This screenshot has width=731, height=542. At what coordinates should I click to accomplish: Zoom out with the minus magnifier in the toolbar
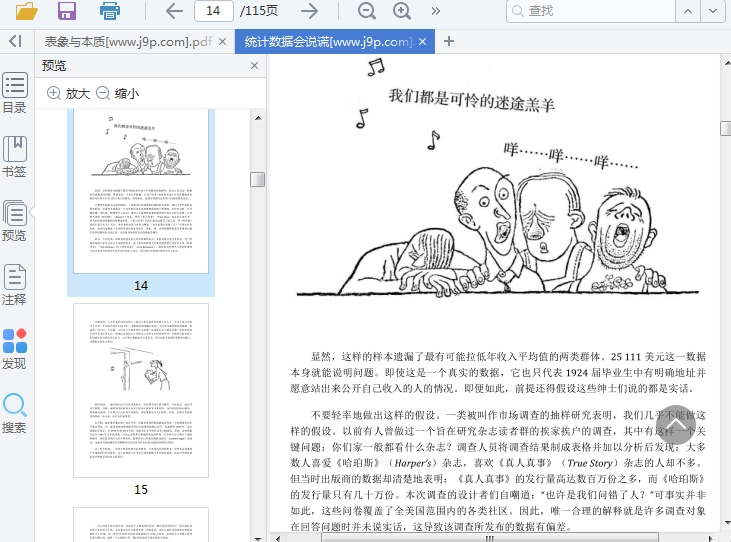tap(367, 11)
